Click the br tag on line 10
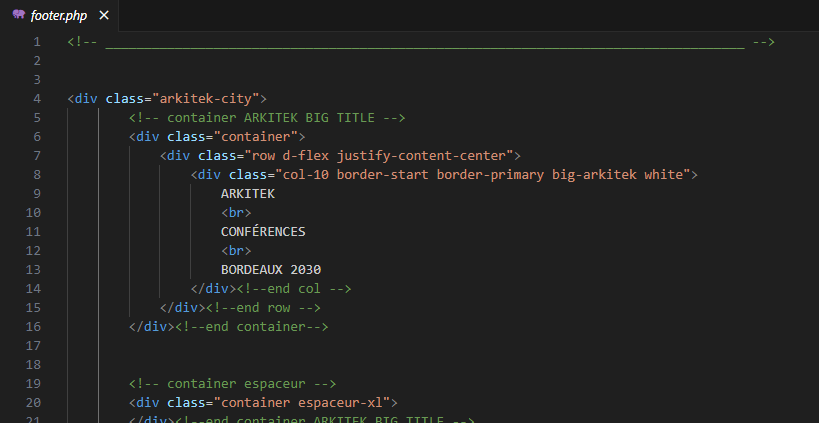This screenshot has width=819, height=423. click(236, 213)
